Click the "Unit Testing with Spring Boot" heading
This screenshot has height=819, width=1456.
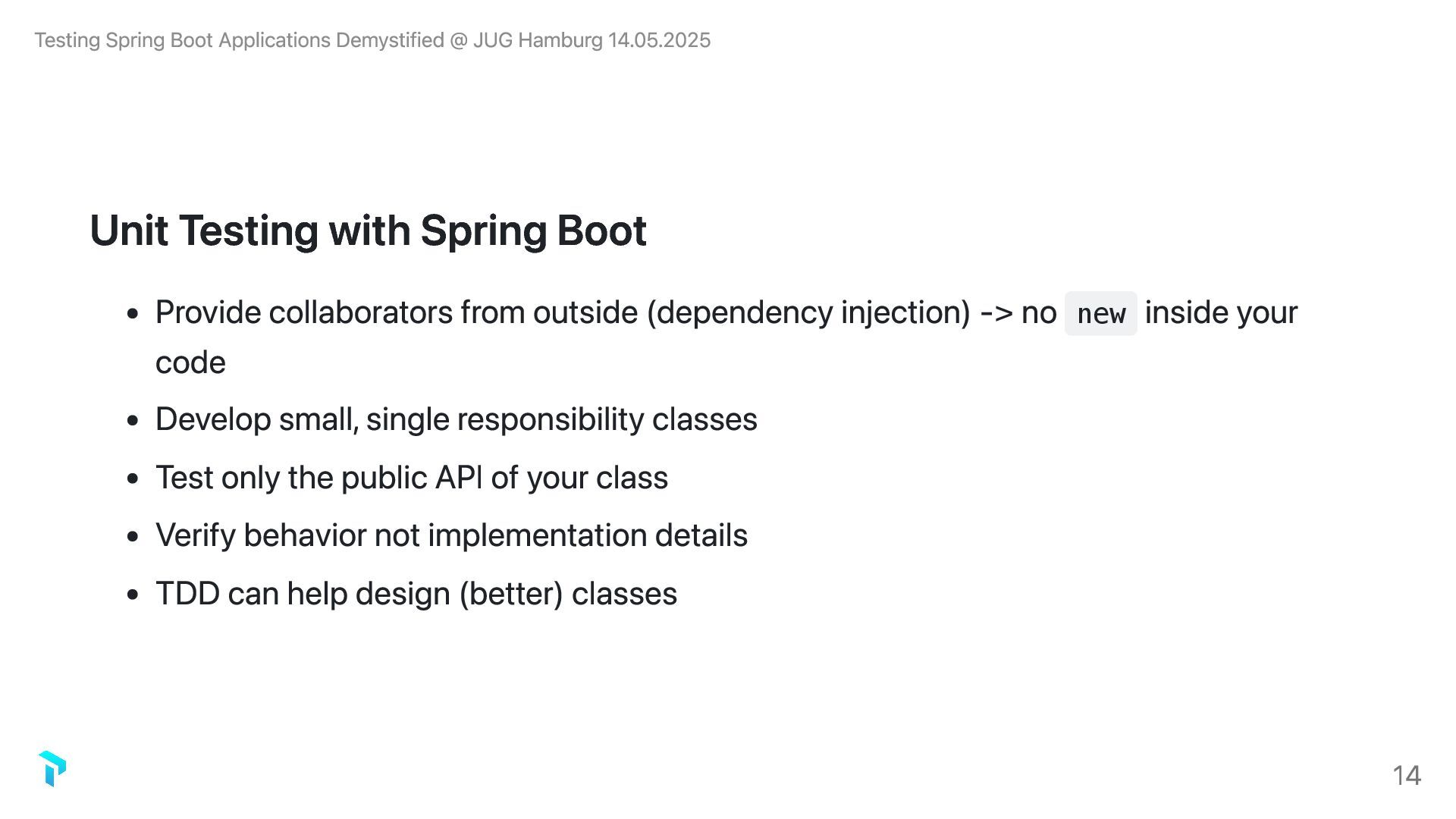pyautogui.click(x=368, y=231)
